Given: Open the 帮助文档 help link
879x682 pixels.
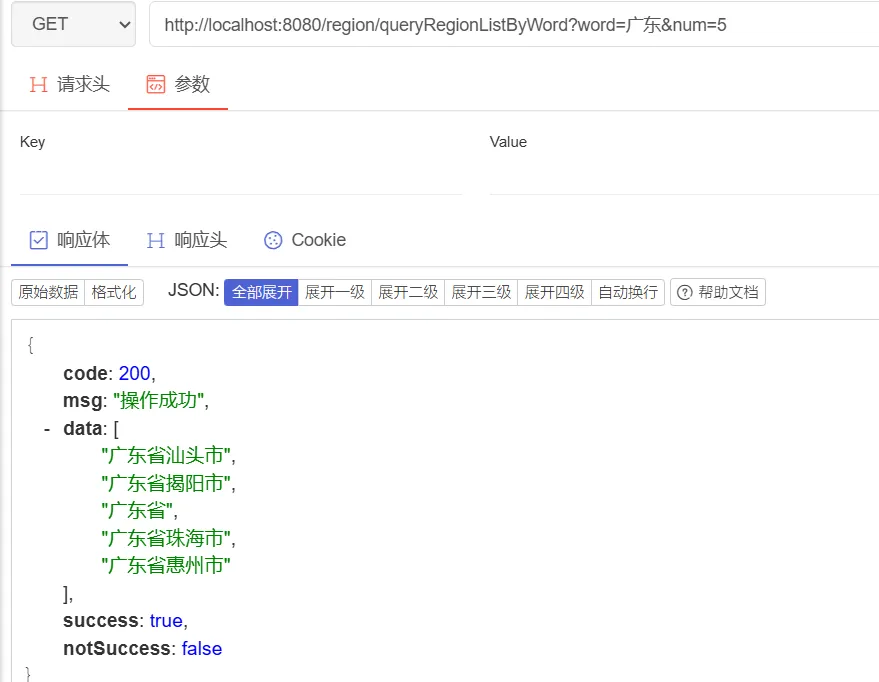Looking at the screenshot, I should [x=718, y=292].
